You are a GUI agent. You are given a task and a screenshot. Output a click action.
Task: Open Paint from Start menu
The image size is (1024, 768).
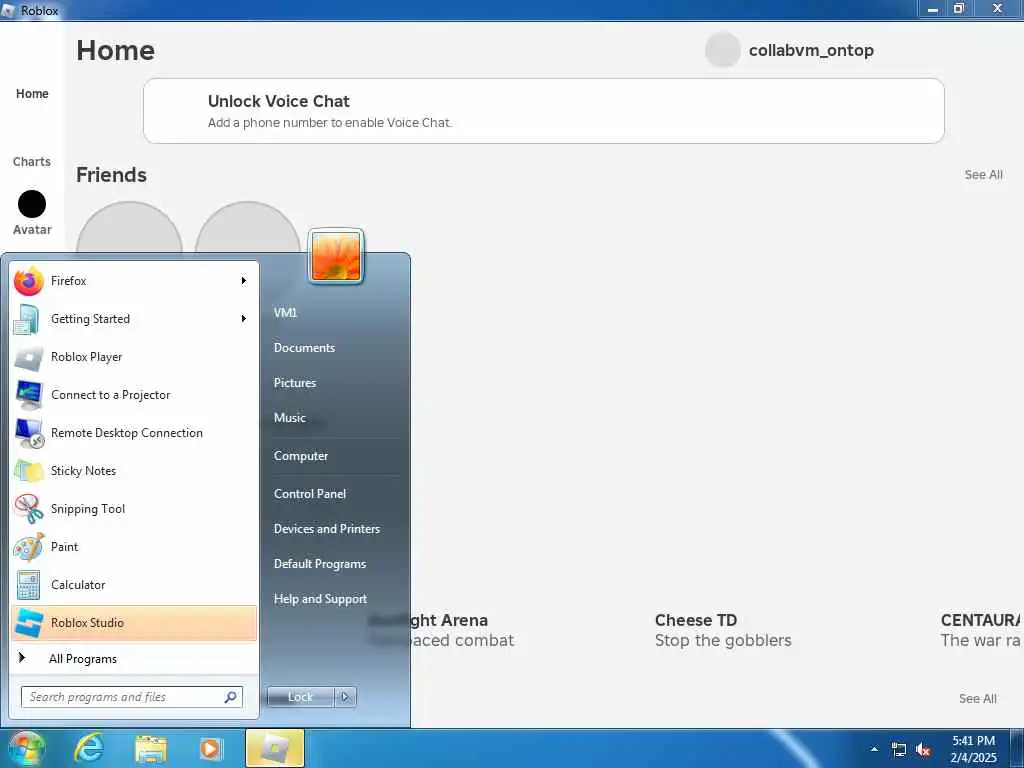click(x=134, y=547)
